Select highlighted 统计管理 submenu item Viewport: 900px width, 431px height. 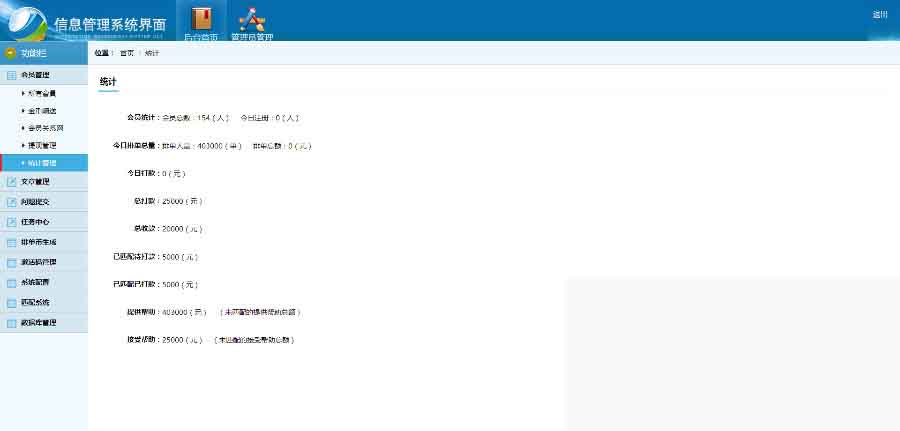(x=44, y=163)
